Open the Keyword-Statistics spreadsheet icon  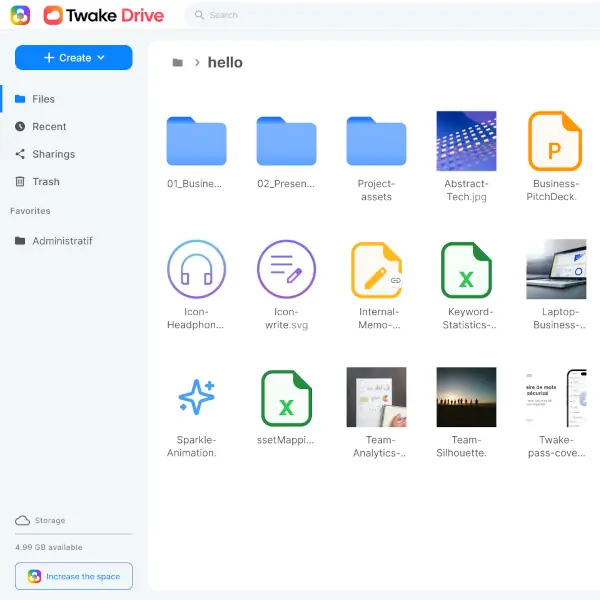(x=466, y=269)
